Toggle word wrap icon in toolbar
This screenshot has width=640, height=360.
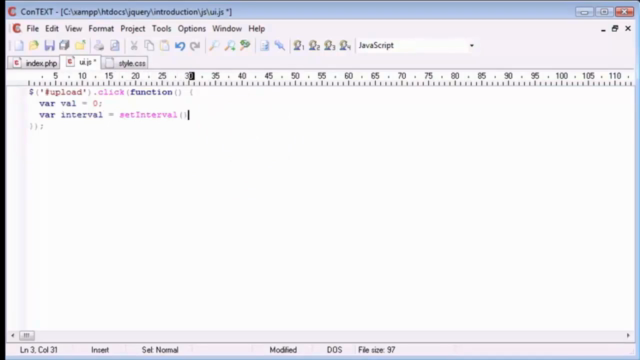pyautogui.click(x=264, y=45)
